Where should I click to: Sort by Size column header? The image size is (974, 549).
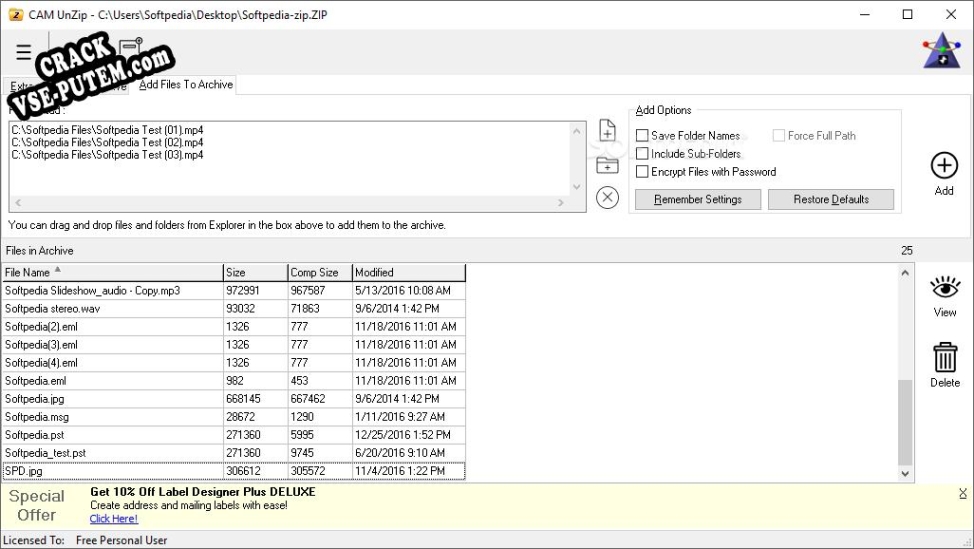pyautogui.click(x=255, y=272)
